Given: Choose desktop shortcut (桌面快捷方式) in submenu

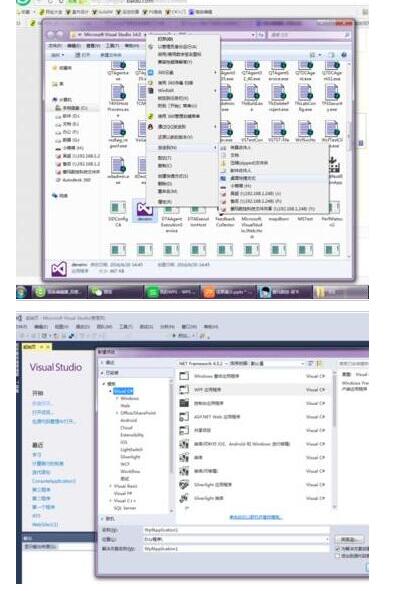Looking at the screenshot, I should pyautogui.click(x=274, y=178).
